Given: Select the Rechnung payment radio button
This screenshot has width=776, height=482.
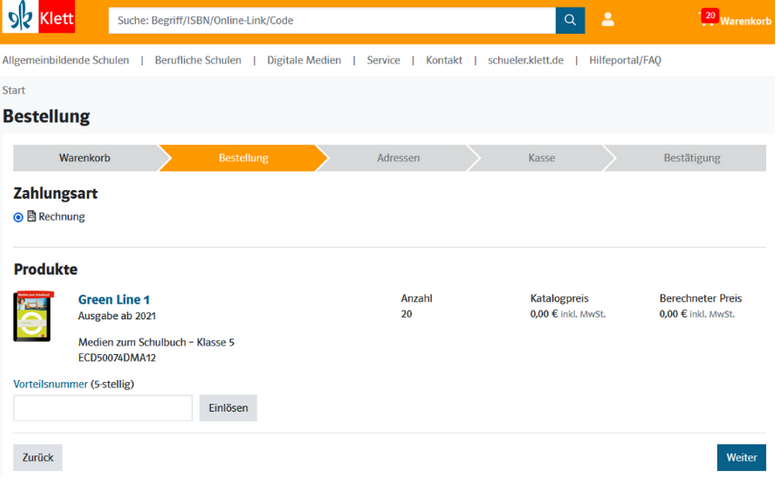Looking at the screenshot, I should pyautogui.click(x=18, y=217).
